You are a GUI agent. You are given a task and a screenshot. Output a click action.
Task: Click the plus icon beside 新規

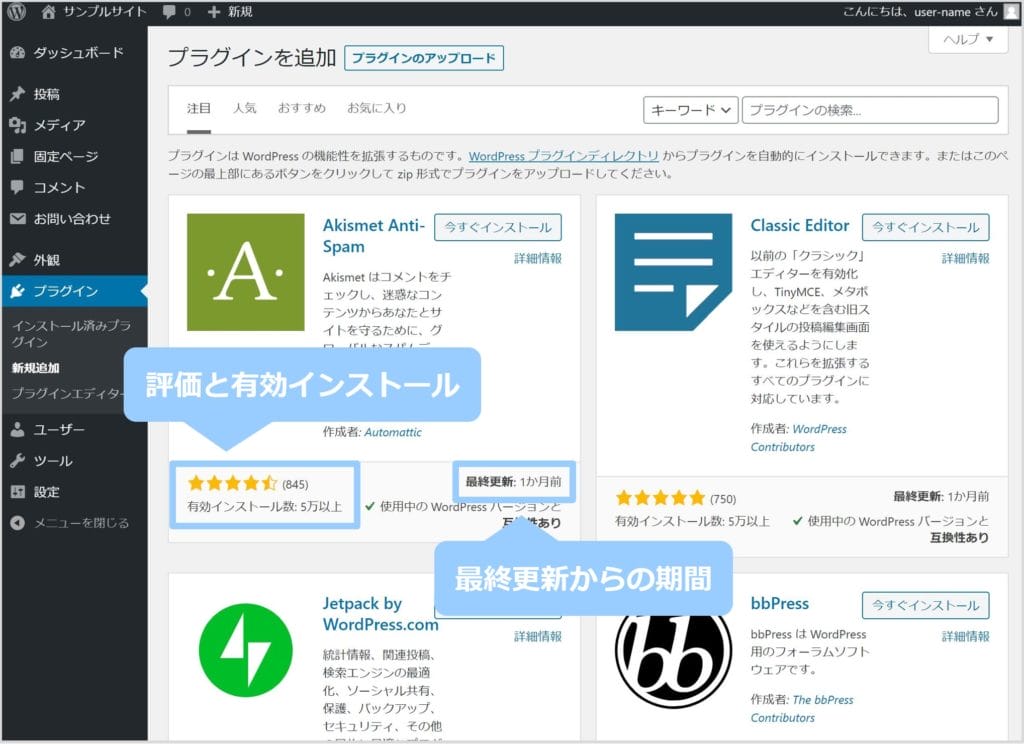[214, 12]
